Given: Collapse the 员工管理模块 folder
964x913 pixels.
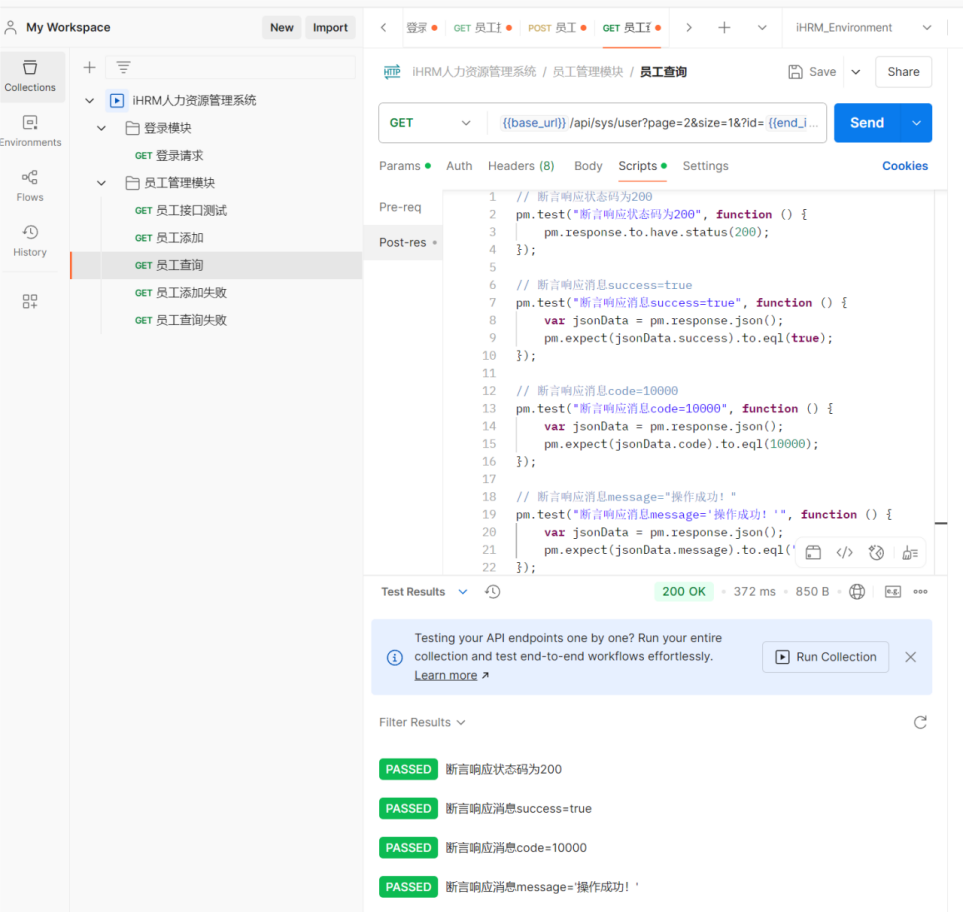Looking at the screenshot, I should click(x=101, y=183).
